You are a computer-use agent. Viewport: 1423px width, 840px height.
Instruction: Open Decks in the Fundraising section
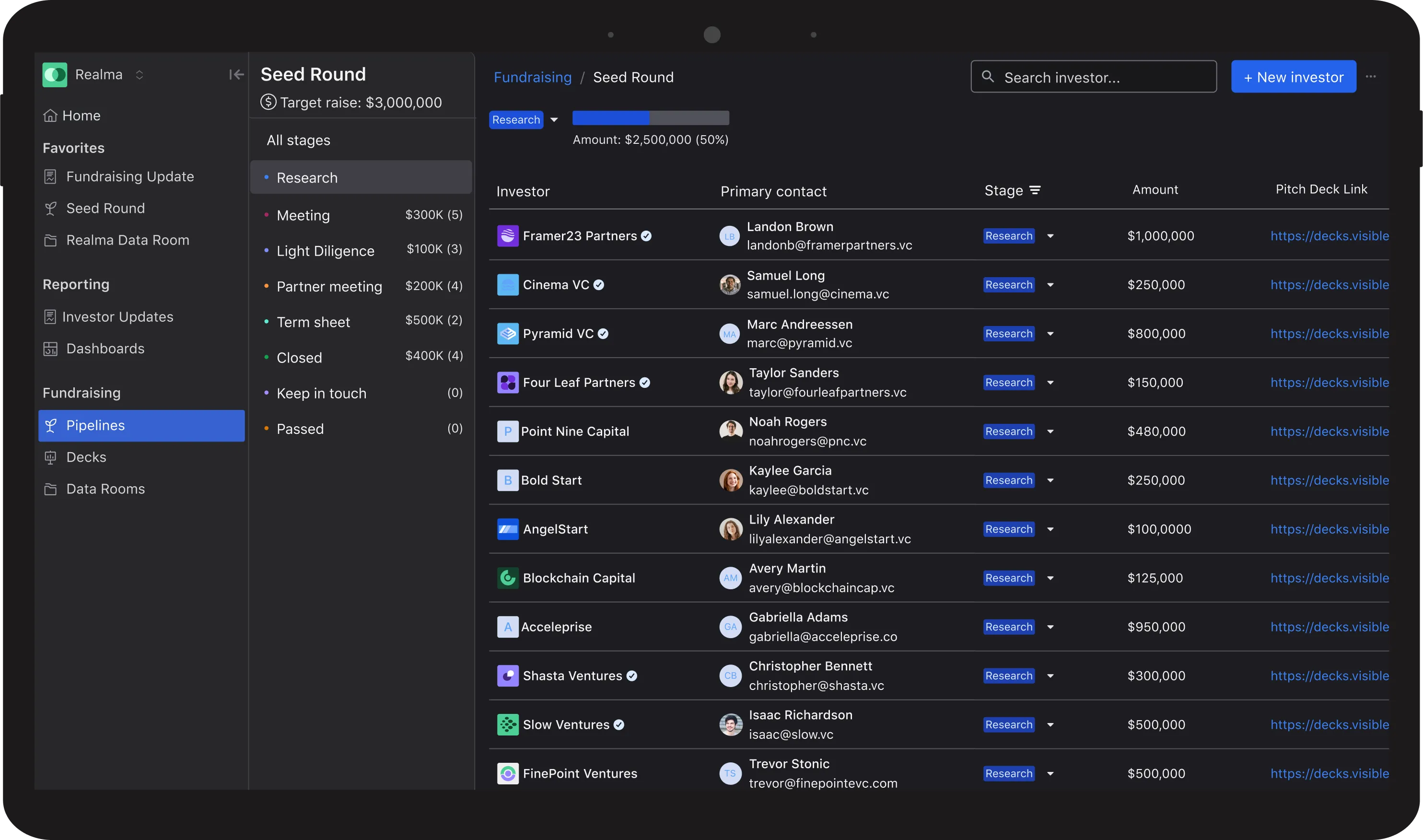[86, 457]
